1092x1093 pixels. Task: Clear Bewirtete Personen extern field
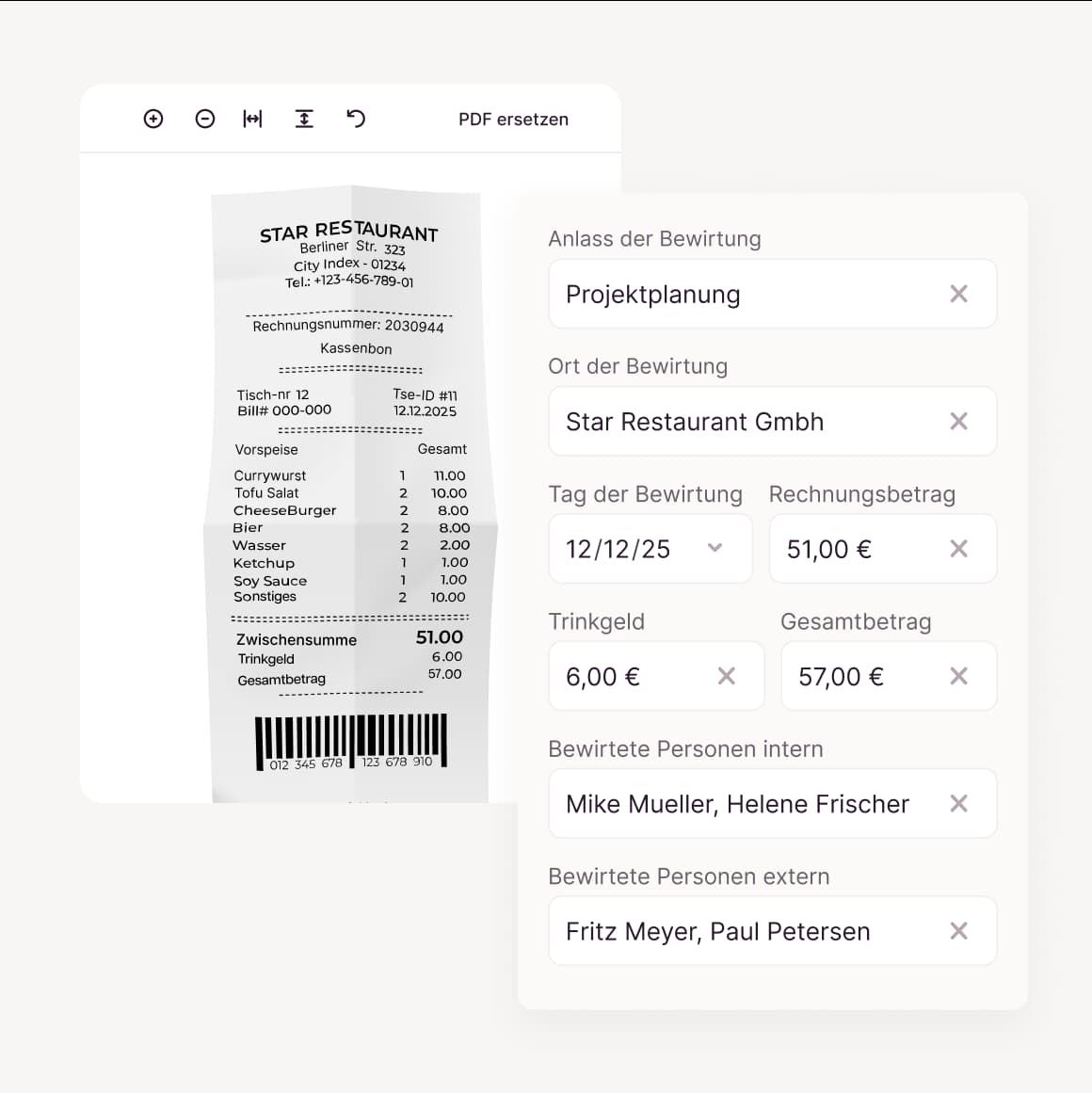pyautogui.click(x=958, y=931)
